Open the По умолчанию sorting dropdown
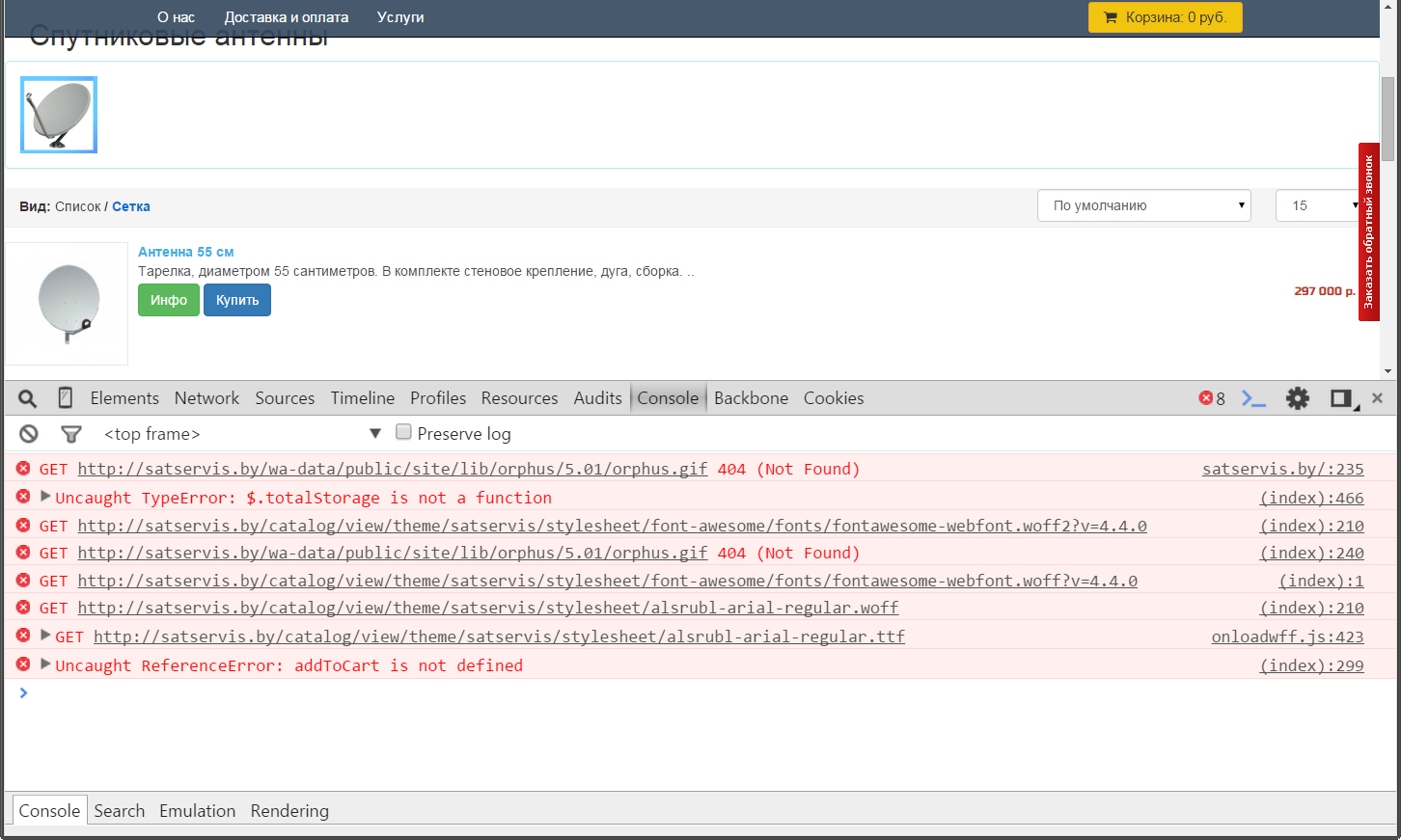The height and width of the screenshot is (840, 1401). (x=1144, y=205)
